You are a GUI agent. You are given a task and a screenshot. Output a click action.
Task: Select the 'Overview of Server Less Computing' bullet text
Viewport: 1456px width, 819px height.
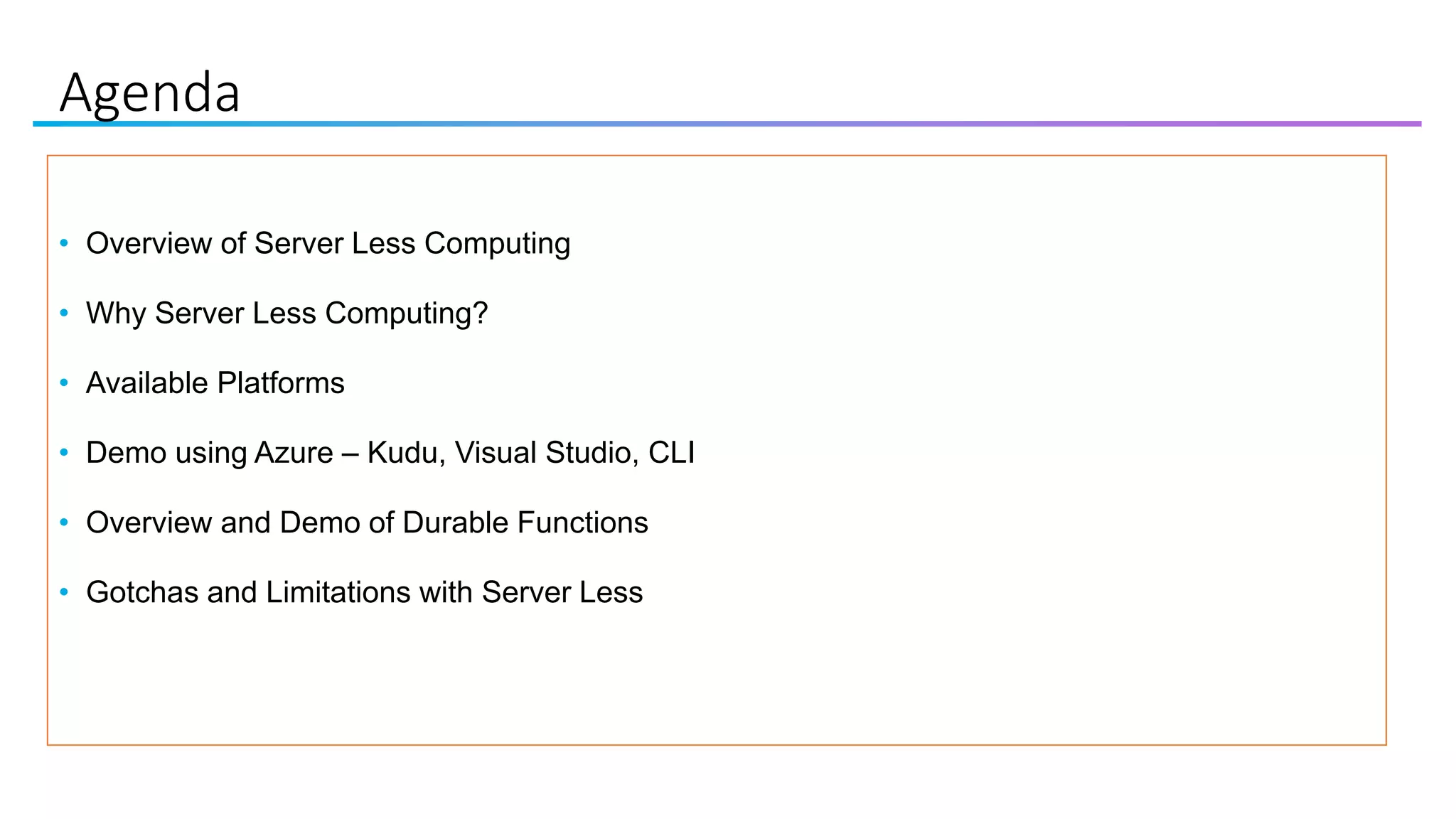pyautogui.click(x=328, y=244)
